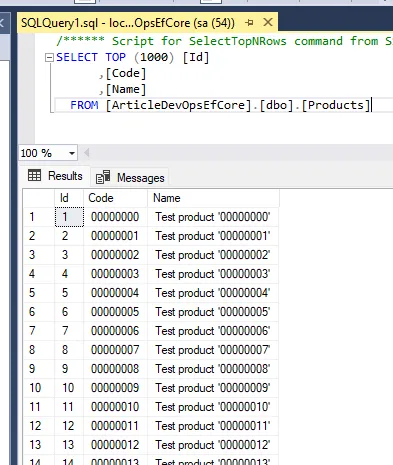The width and height of the screenshot is (393, 465).
Task: Switch to the Results tab
Action: [56, 176]
